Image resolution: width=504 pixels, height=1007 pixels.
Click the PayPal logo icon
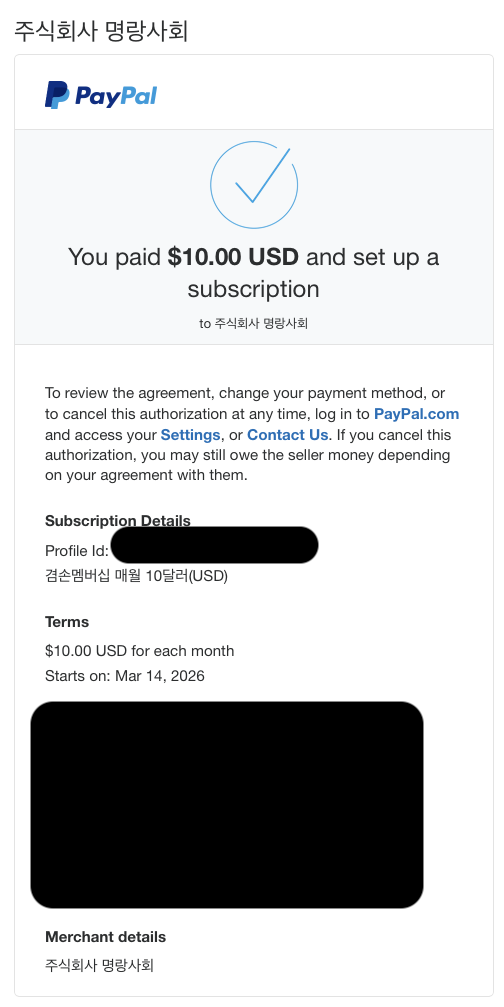click(101, 95)
